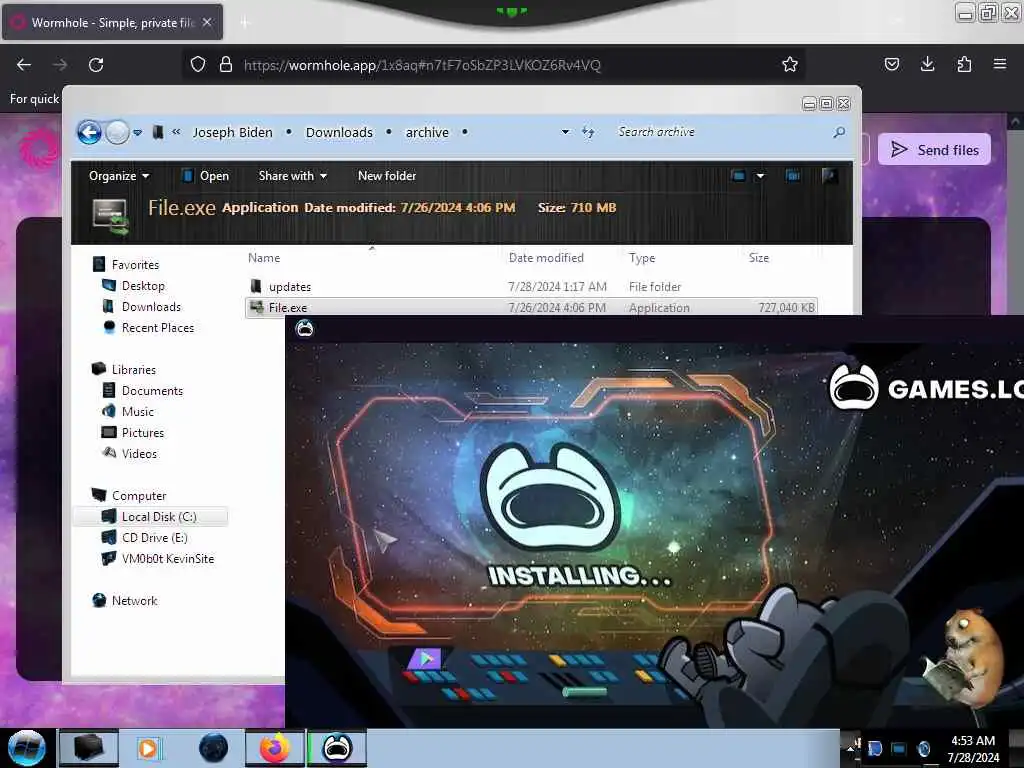This screenshot has height=768, width=1024.
Task: Open the Explorer taskbar button
Action: click(x=89, y=748)
